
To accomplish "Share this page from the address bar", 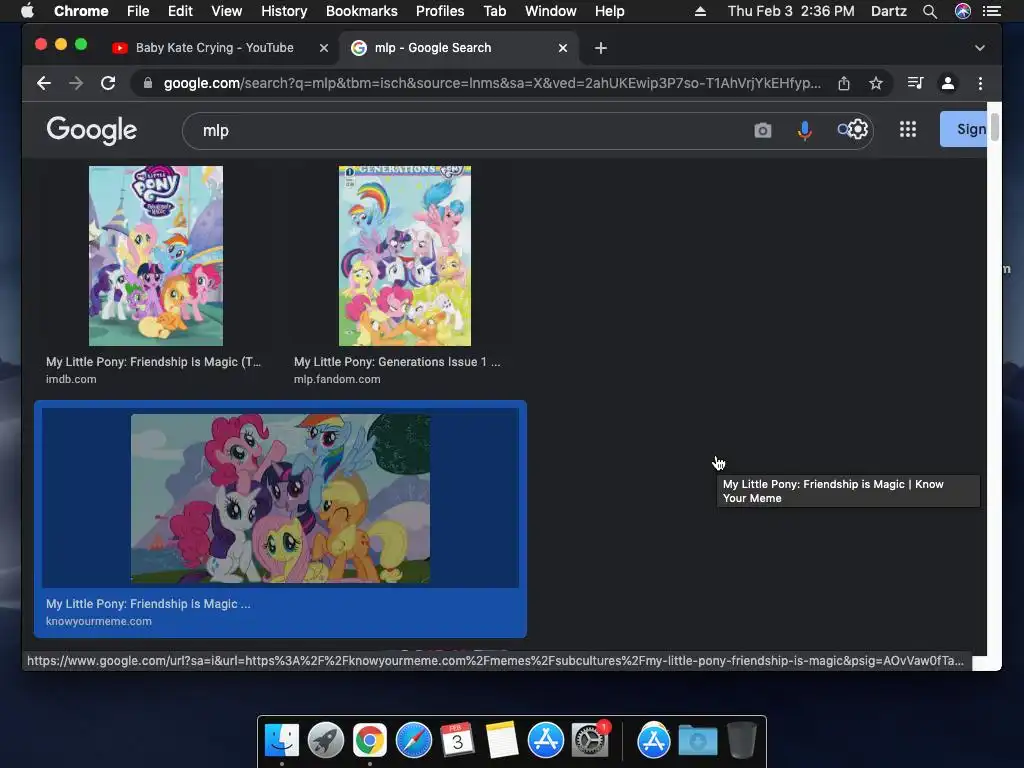I will 844,83.
